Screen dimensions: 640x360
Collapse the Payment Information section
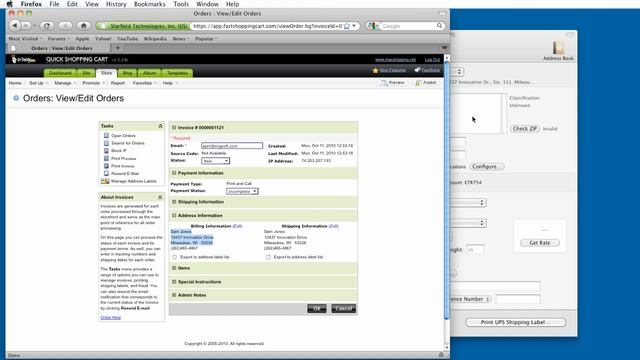tap(174, 173)
